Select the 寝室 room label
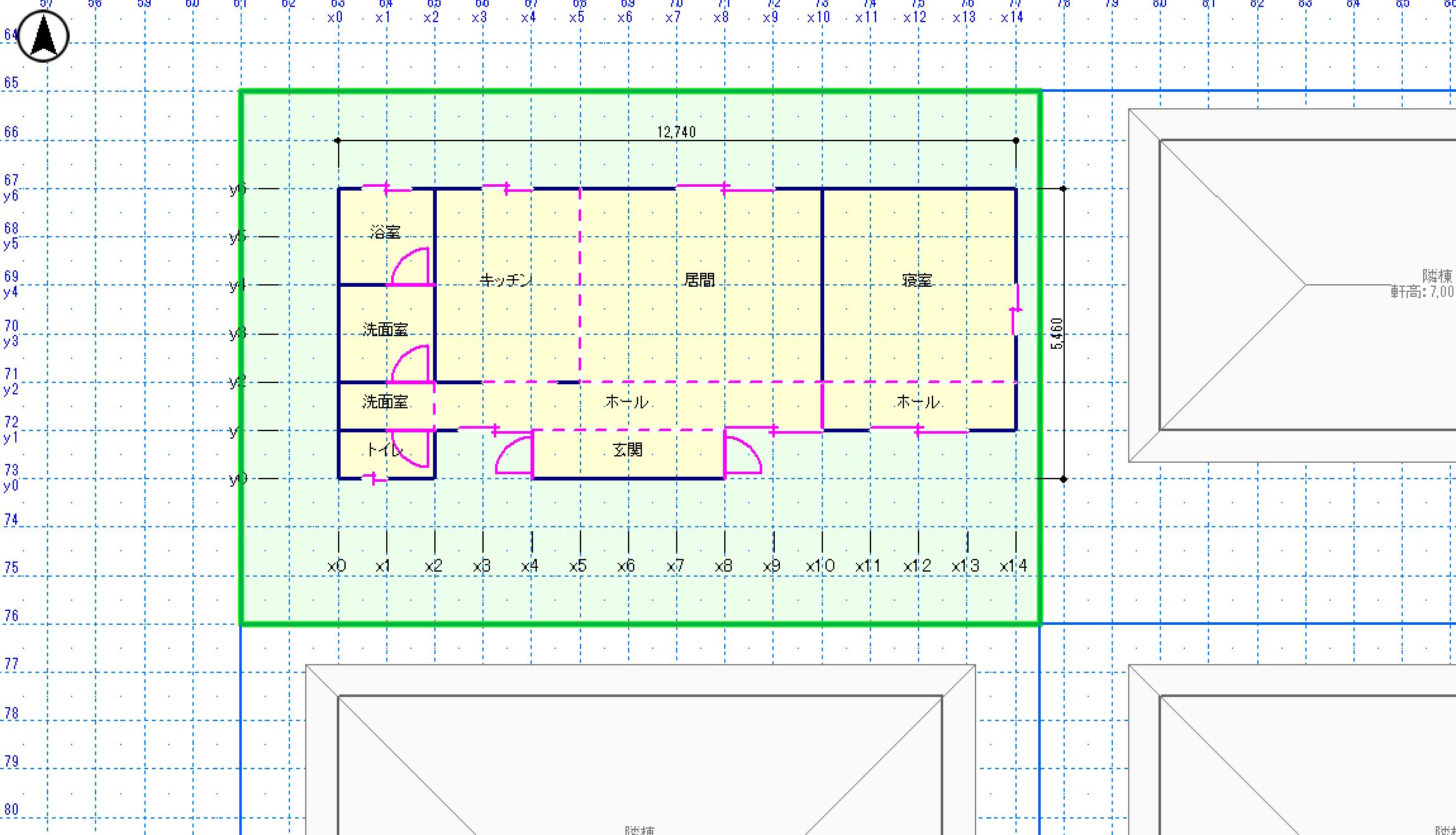Screen dimensions: 1456x835 [917, 280]
